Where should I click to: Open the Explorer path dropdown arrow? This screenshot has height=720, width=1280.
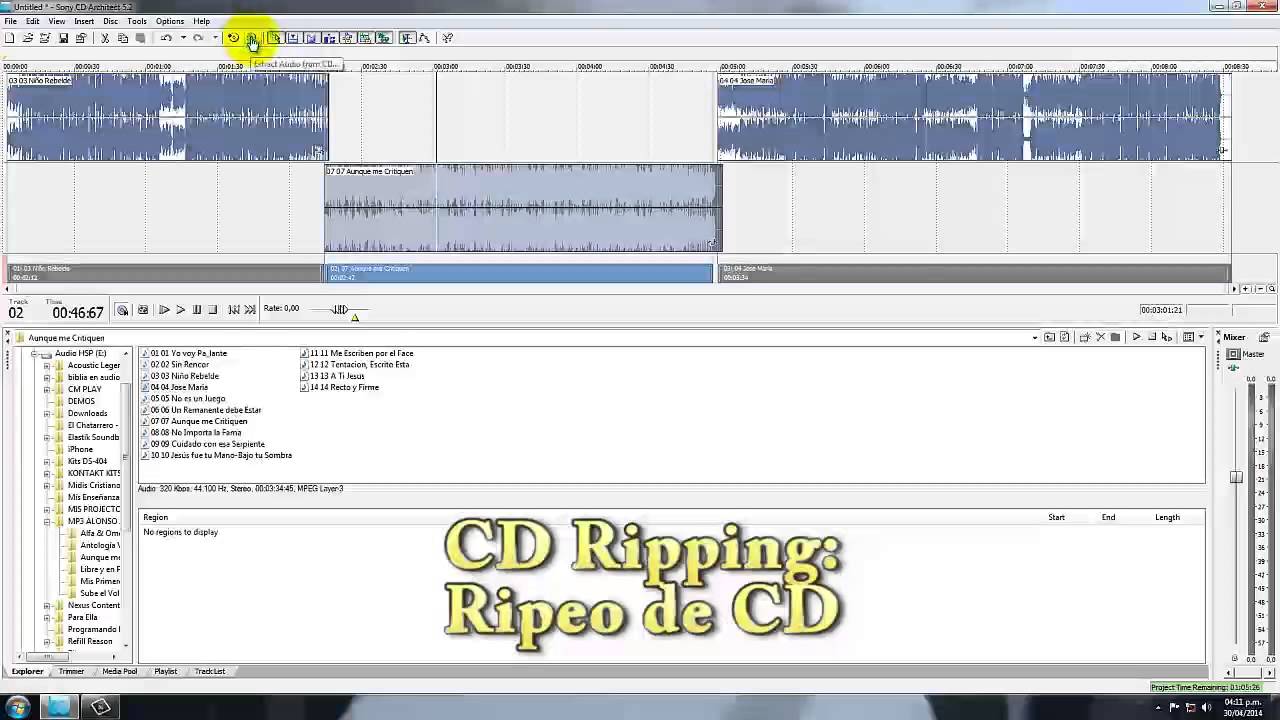click(1035, 338)
